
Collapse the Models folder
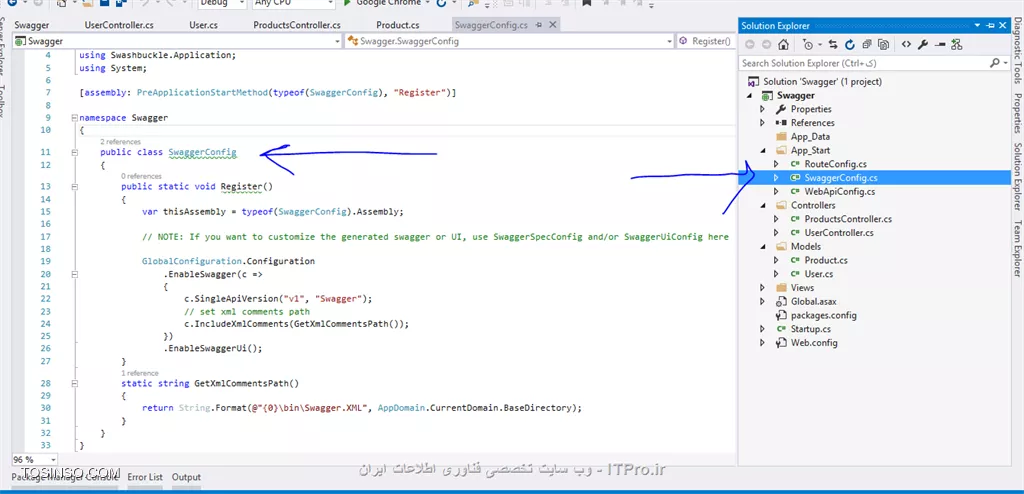click(762, 246)
